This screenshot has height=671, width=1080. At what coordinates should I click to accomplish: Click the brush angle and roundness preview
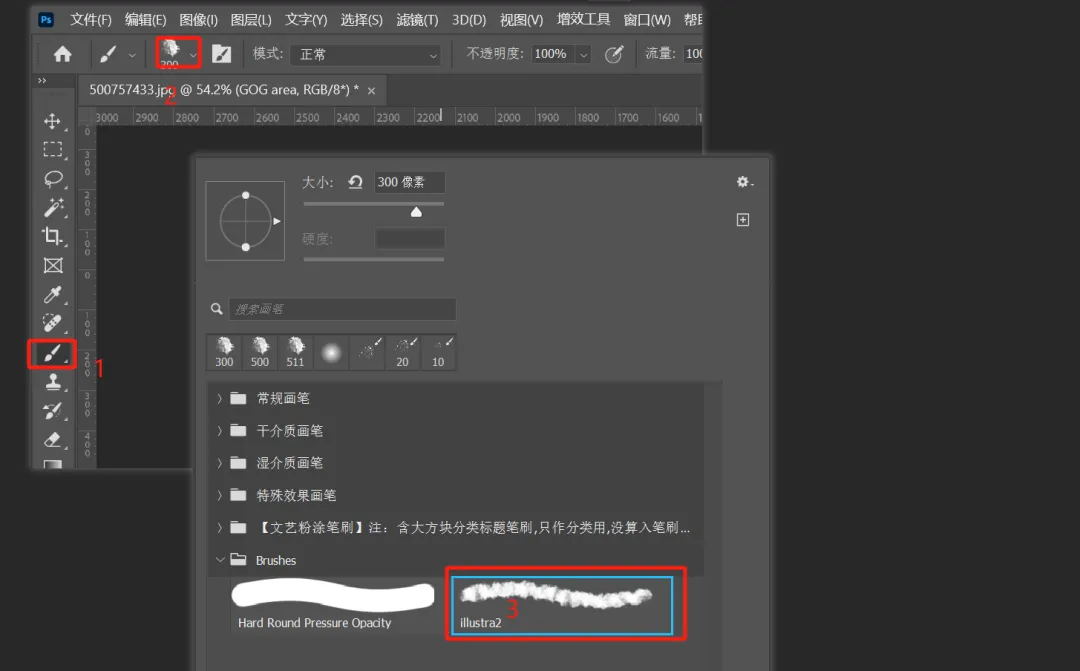click(x=245, y=221)
